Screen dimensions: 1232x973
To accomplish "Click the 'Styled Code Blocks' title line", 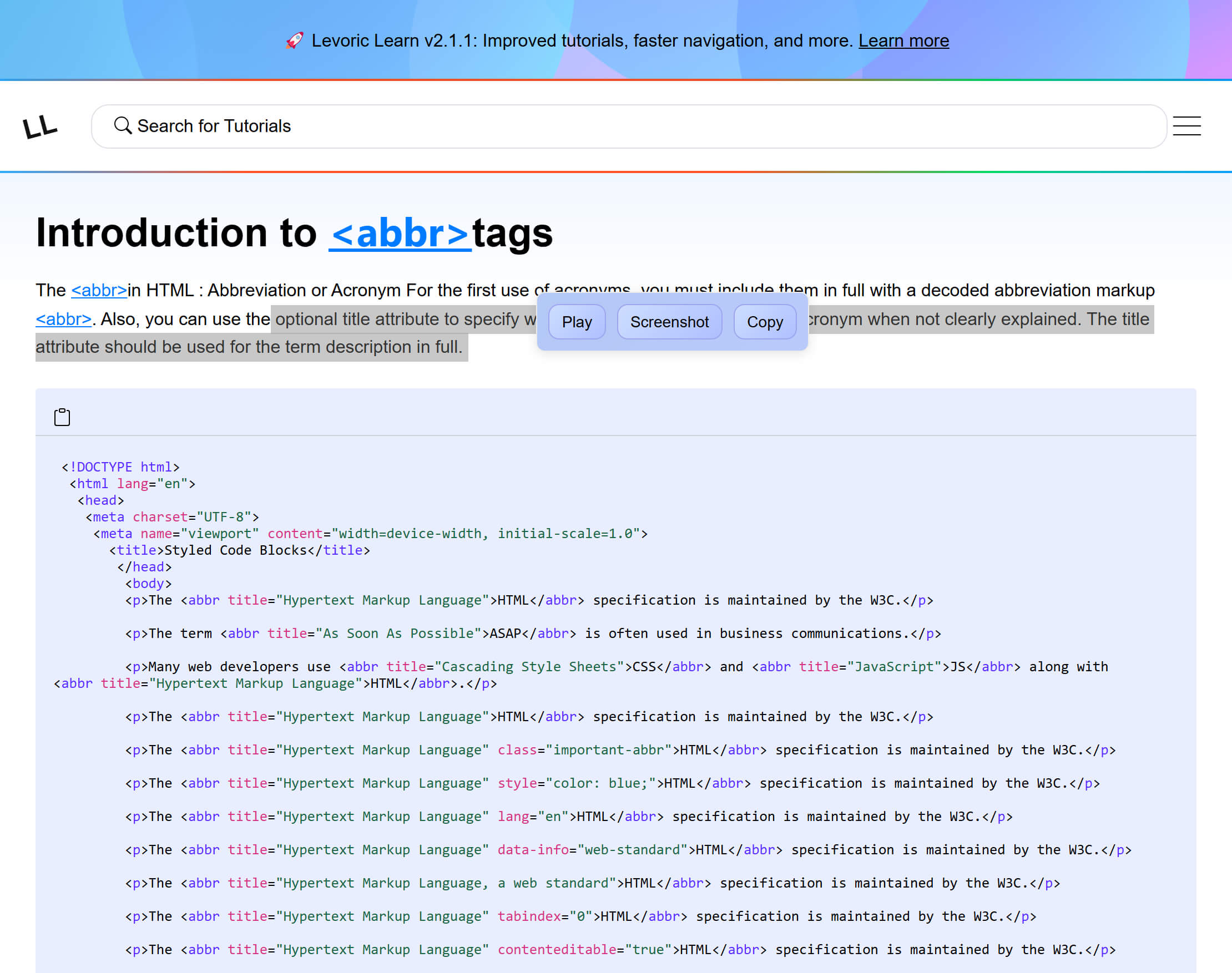I will pos(239,550).
